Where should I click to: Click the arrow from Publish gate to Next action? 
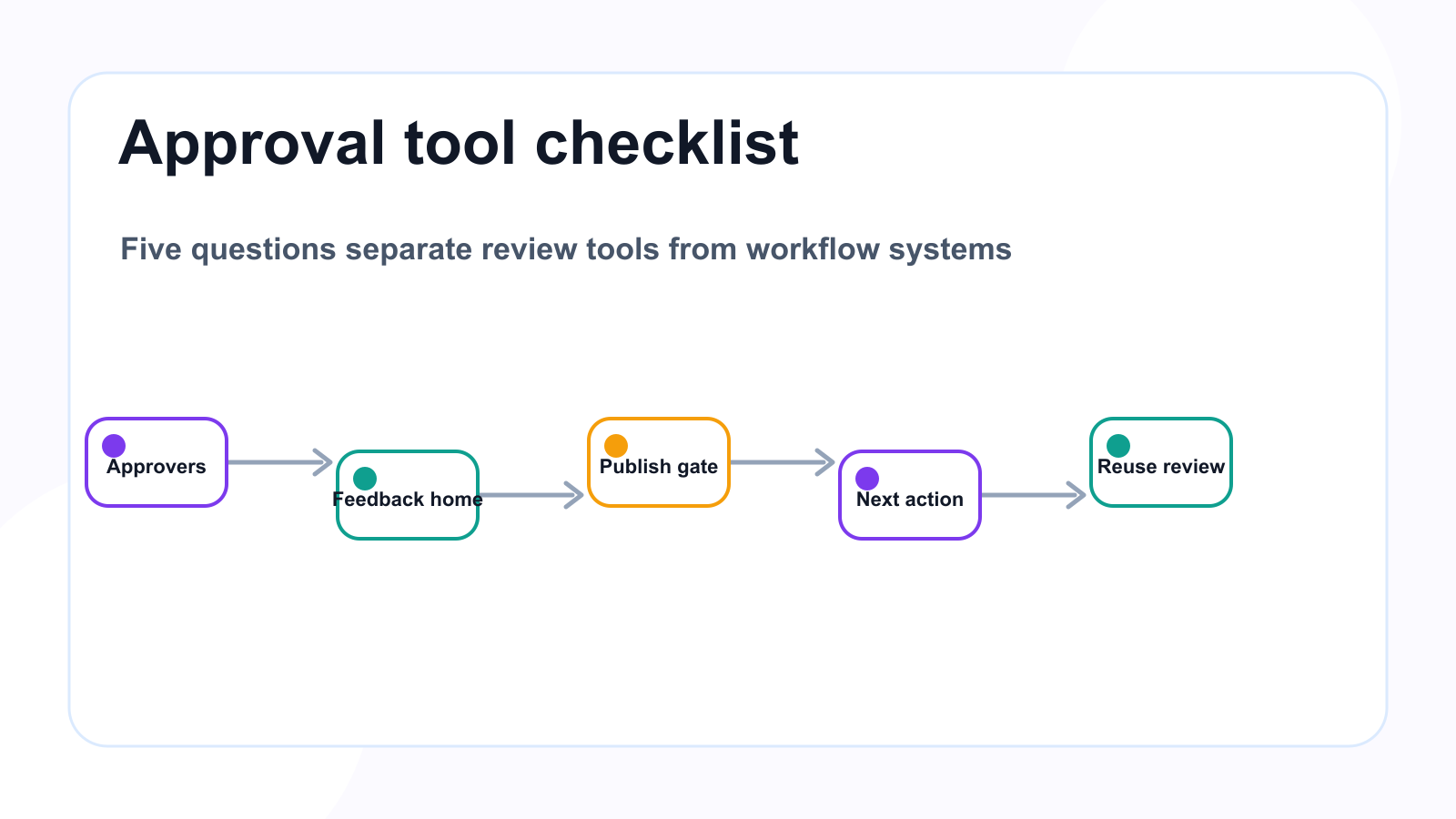(x=783, y=462)
